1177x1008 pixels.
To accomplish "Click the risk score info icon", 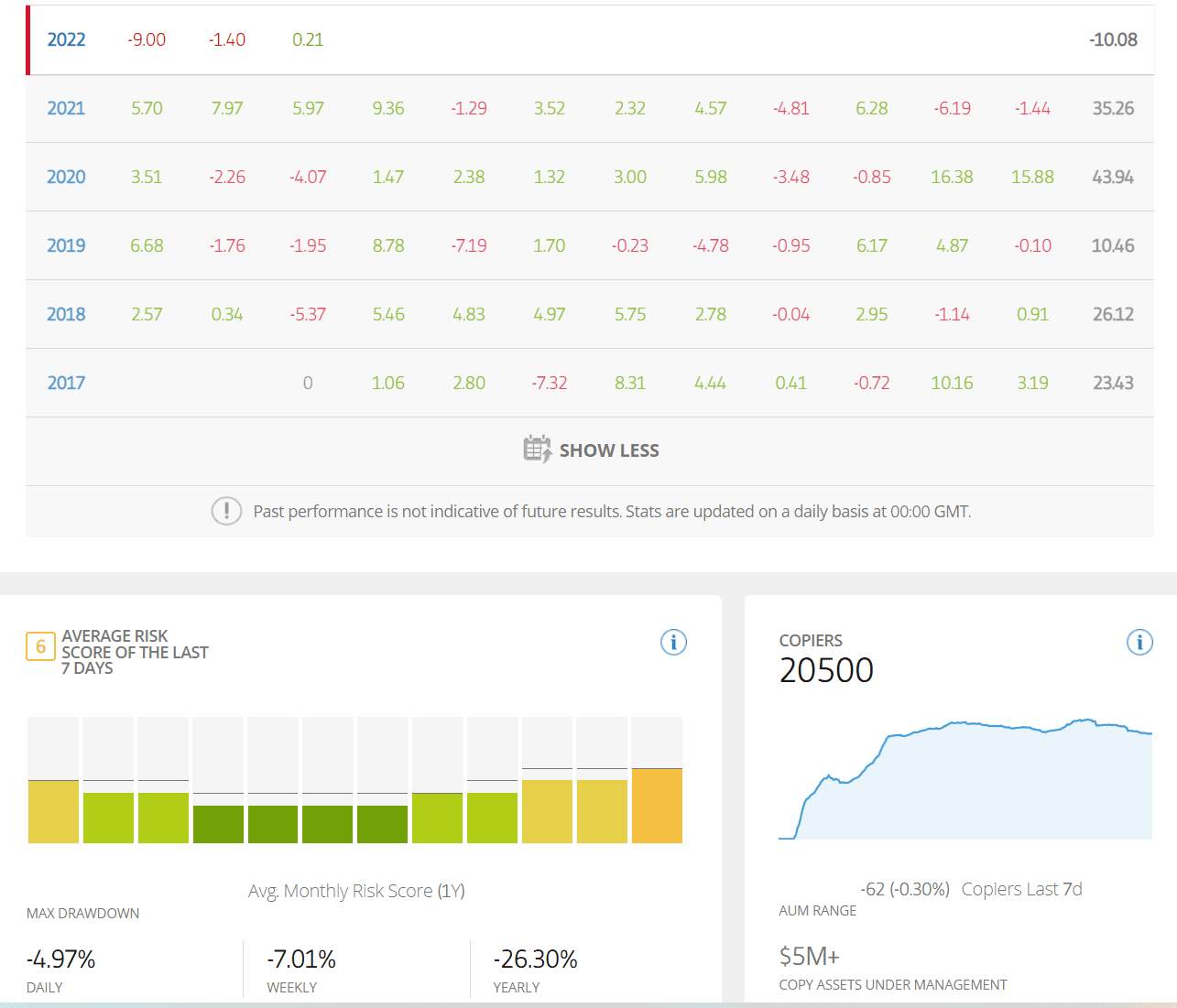I will click(673, 643).
